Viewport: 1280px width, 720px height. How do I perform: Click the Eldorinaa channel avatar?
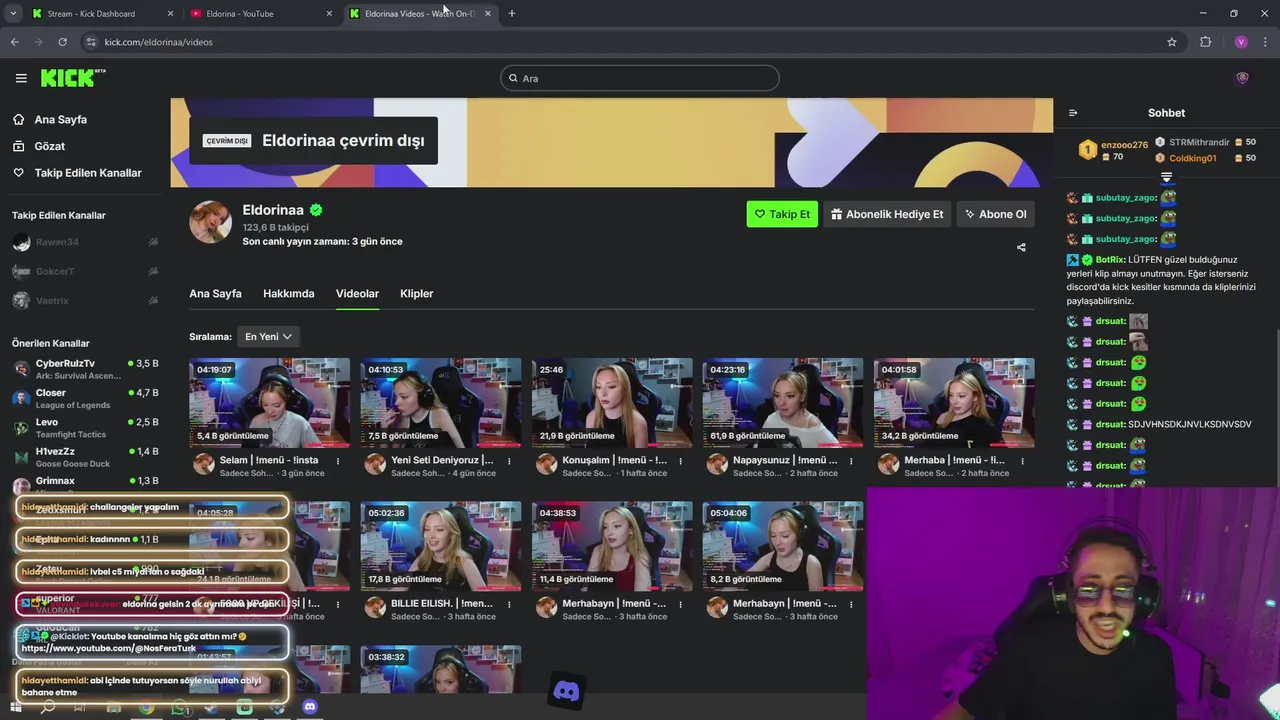coord(211,221)
